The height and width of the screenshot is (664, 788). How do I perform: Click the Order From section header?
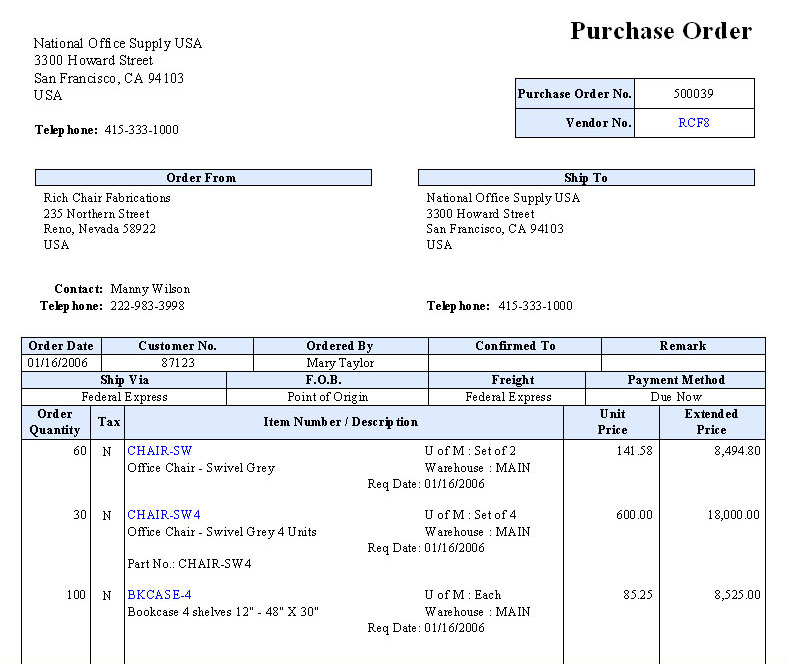(202, 178)
